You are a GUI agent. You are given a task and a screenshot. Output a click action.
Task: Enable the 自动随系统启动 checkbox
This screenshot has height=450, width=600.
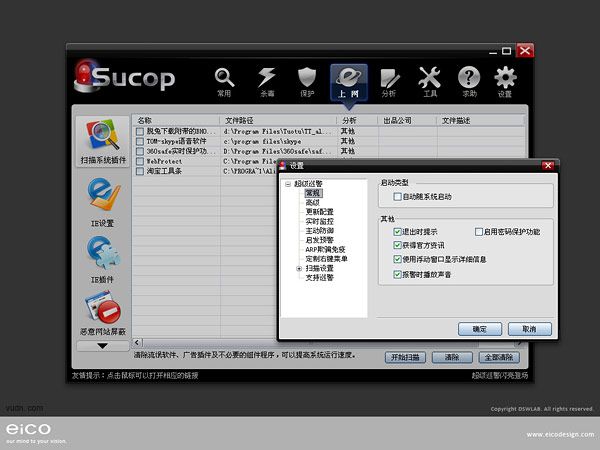click(398, 198)
